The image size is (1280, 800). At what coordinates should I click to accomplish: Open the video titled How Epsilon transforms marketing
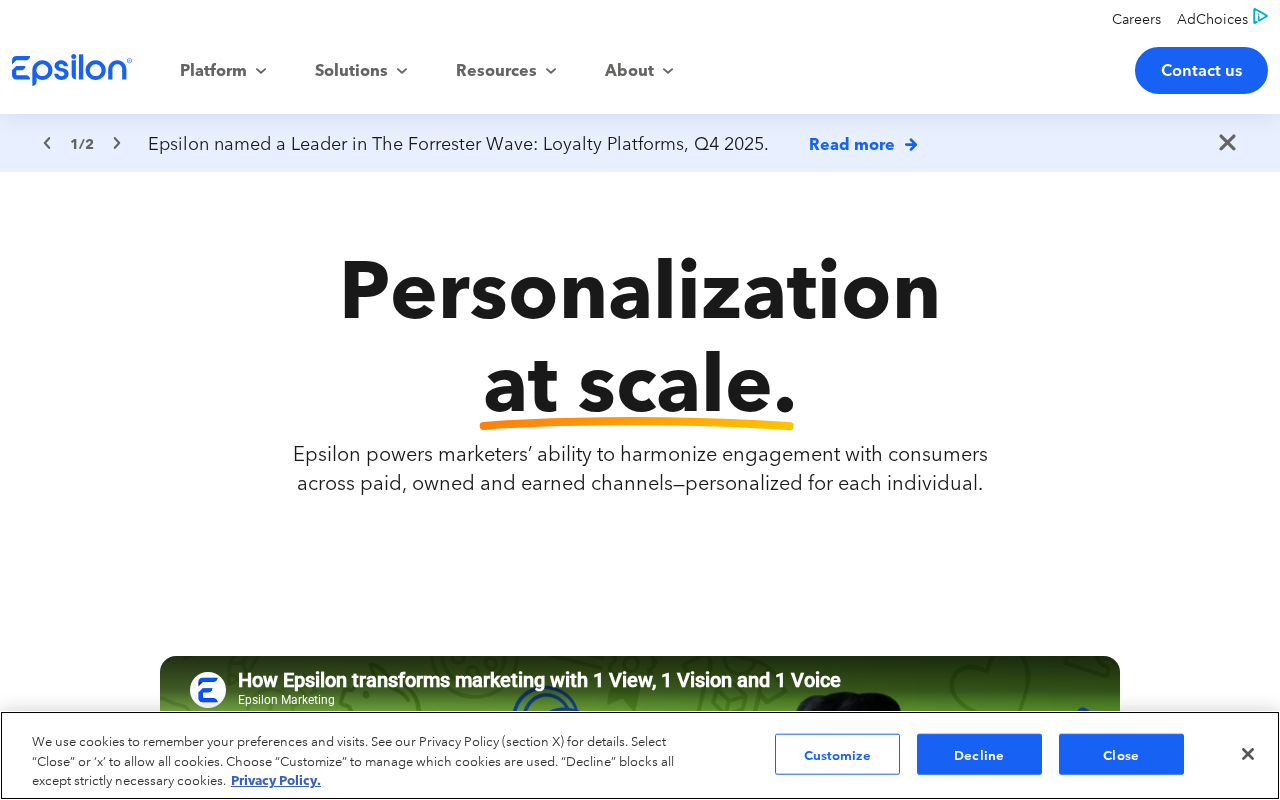click(539, 680)
